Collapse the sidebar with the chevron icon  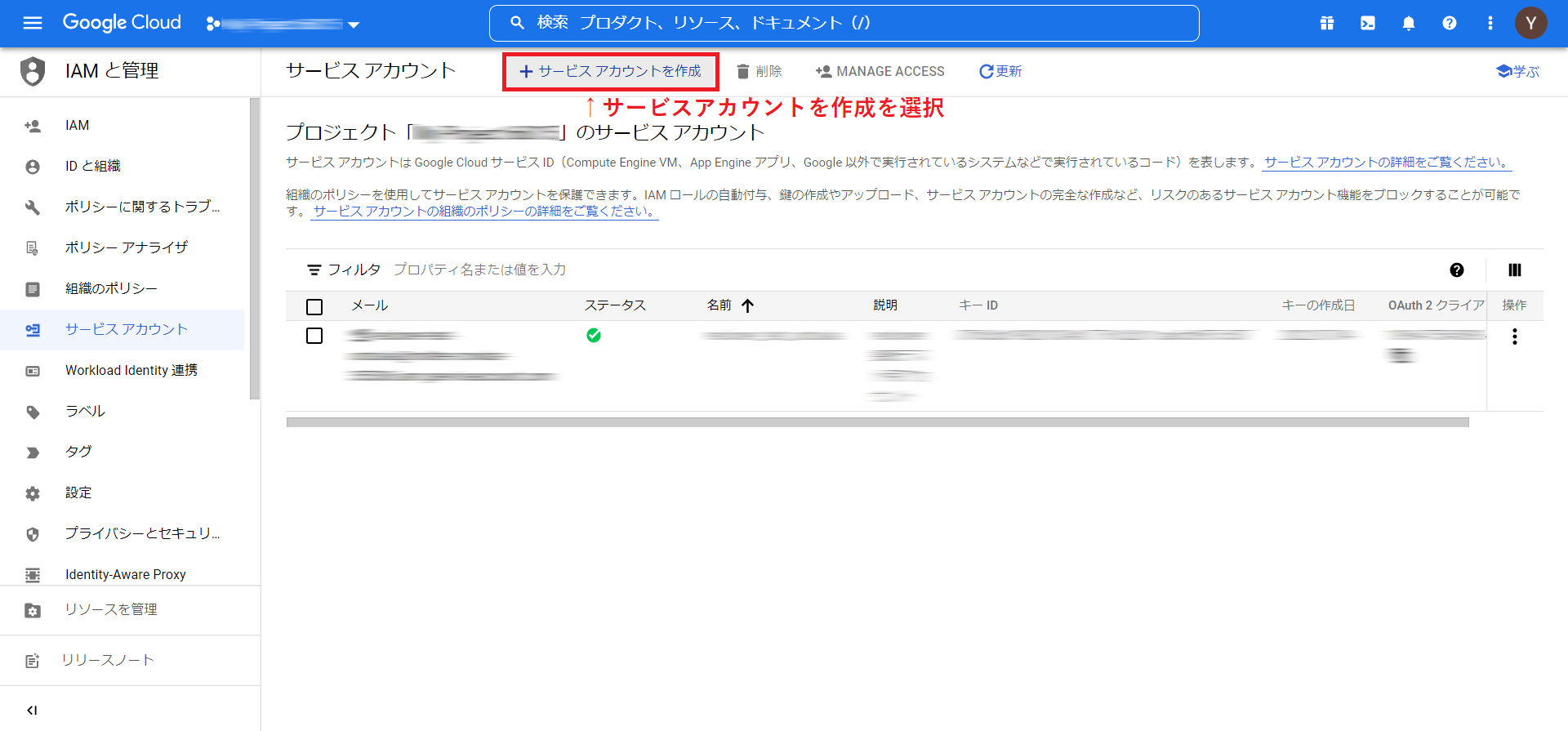pyautogui.click(x=32, y=710)
